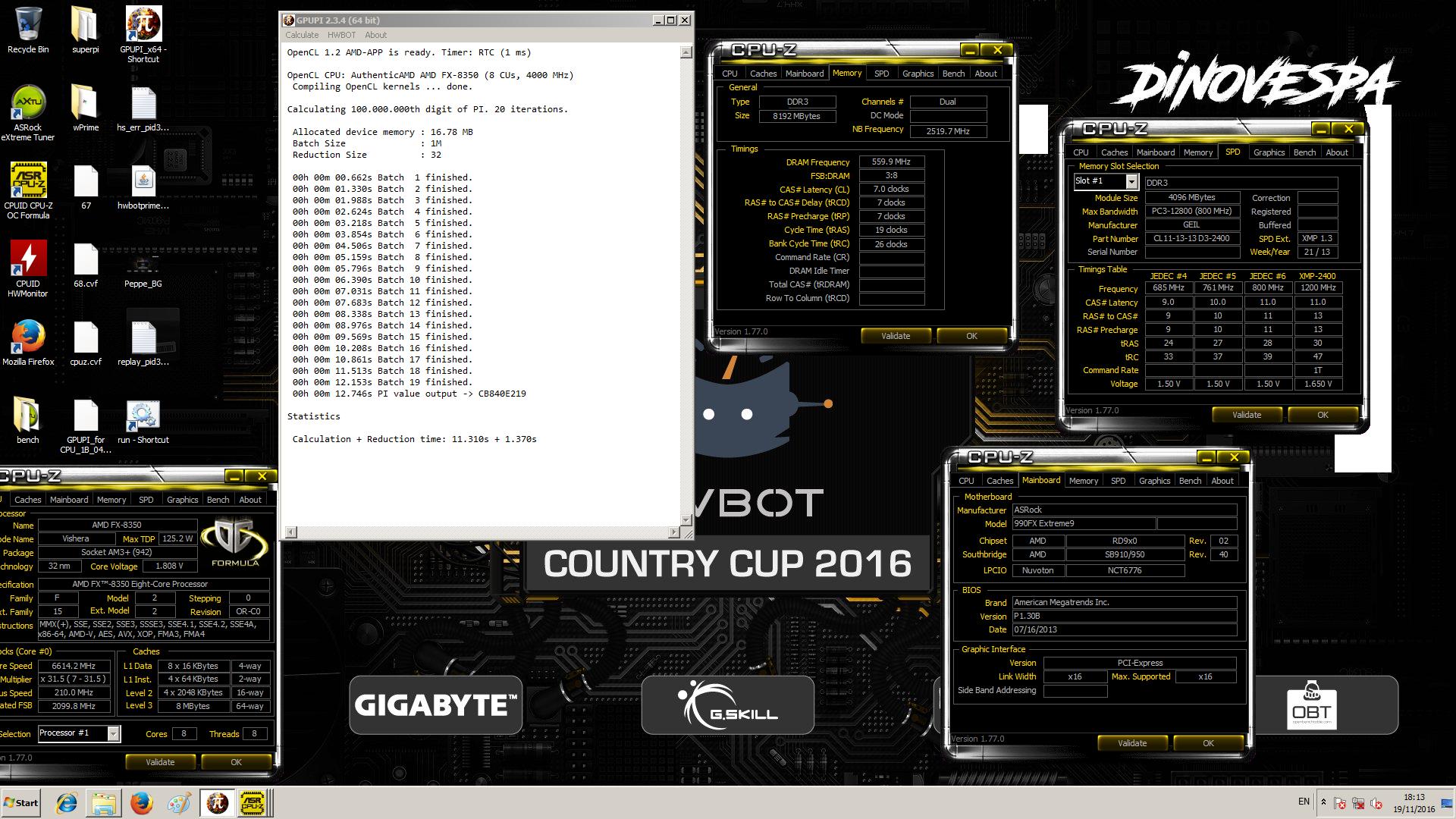
Task: Open Paint from the taskbar
Action: coord(179,802)
